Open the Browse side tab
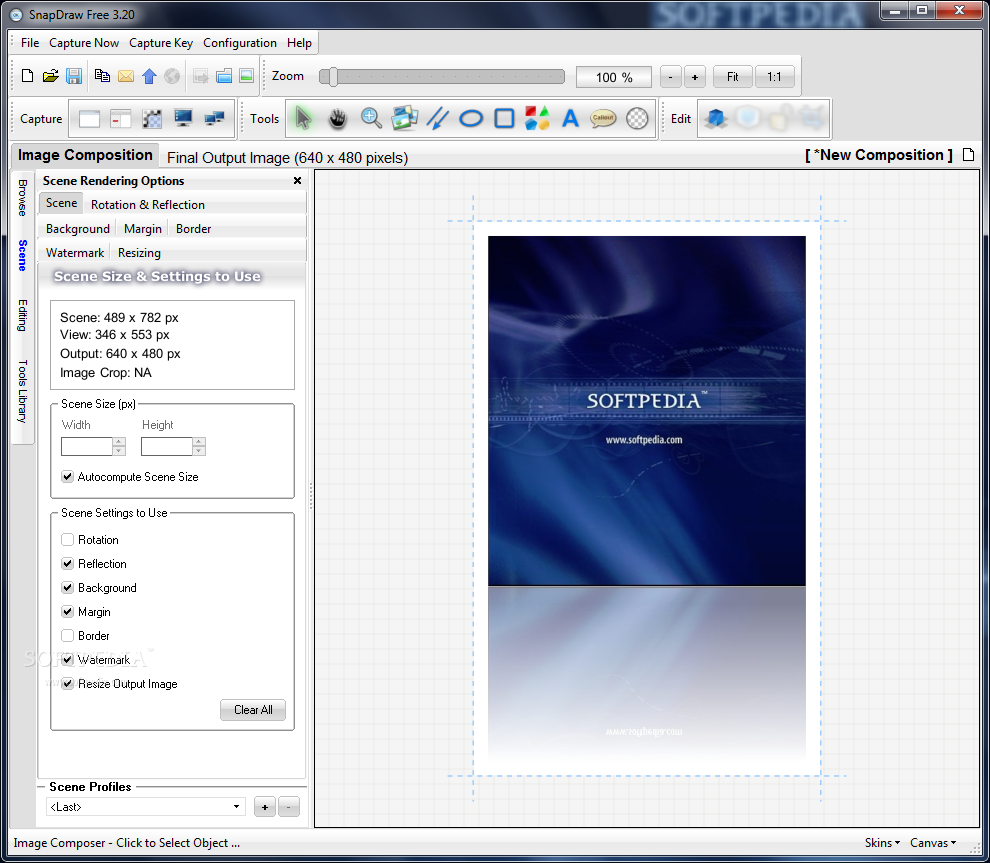The height and width of the screenshot is (863, 990). click(x=22, y=198)
